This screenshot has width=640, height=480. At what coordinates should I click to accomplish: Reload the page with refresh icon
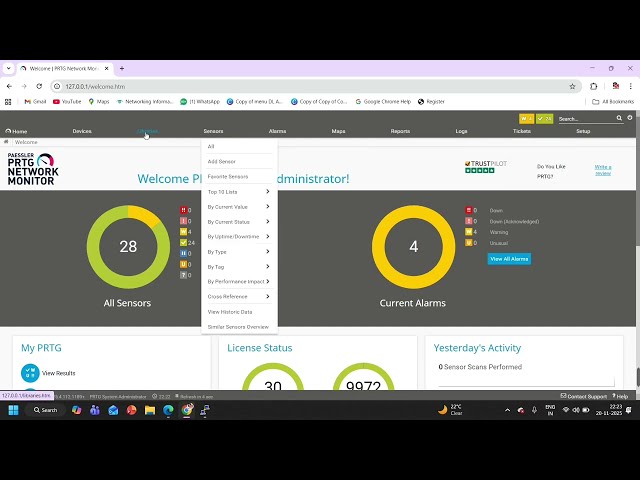pos(39,87)
